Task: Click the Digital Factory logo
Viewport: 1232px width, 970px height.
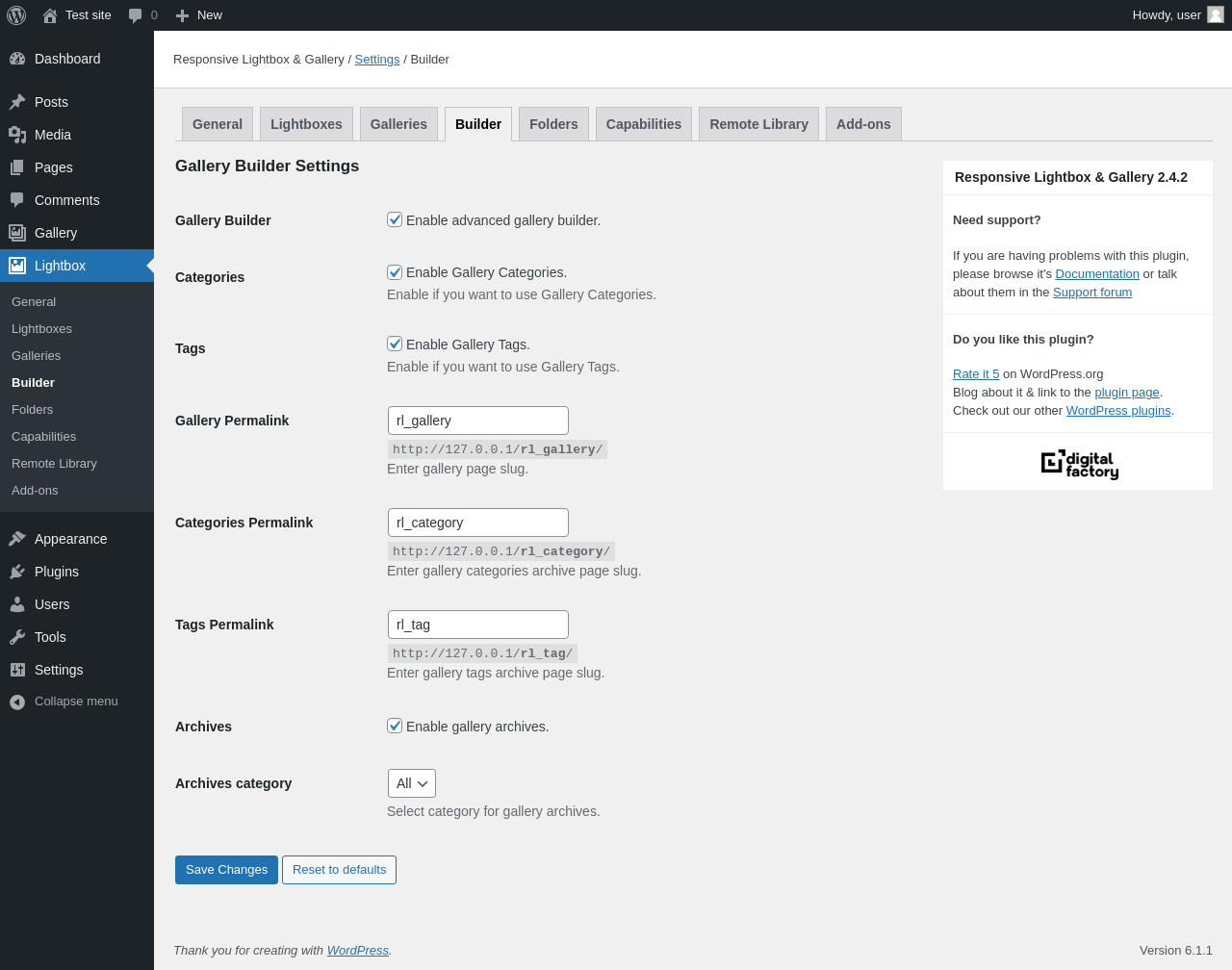Action: (x=1079, y=464)
